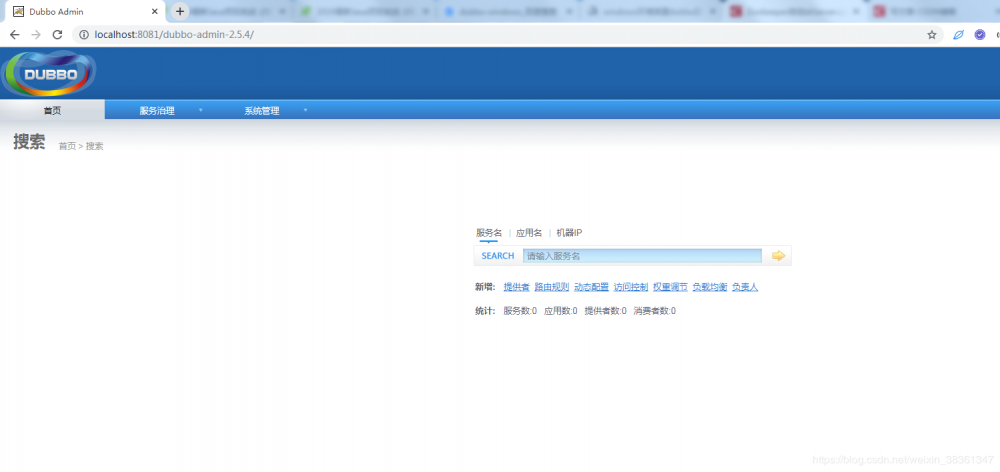Open the 访问控制 add link
Viewport: 1000px width, 472px height.
tap(631, 287)
